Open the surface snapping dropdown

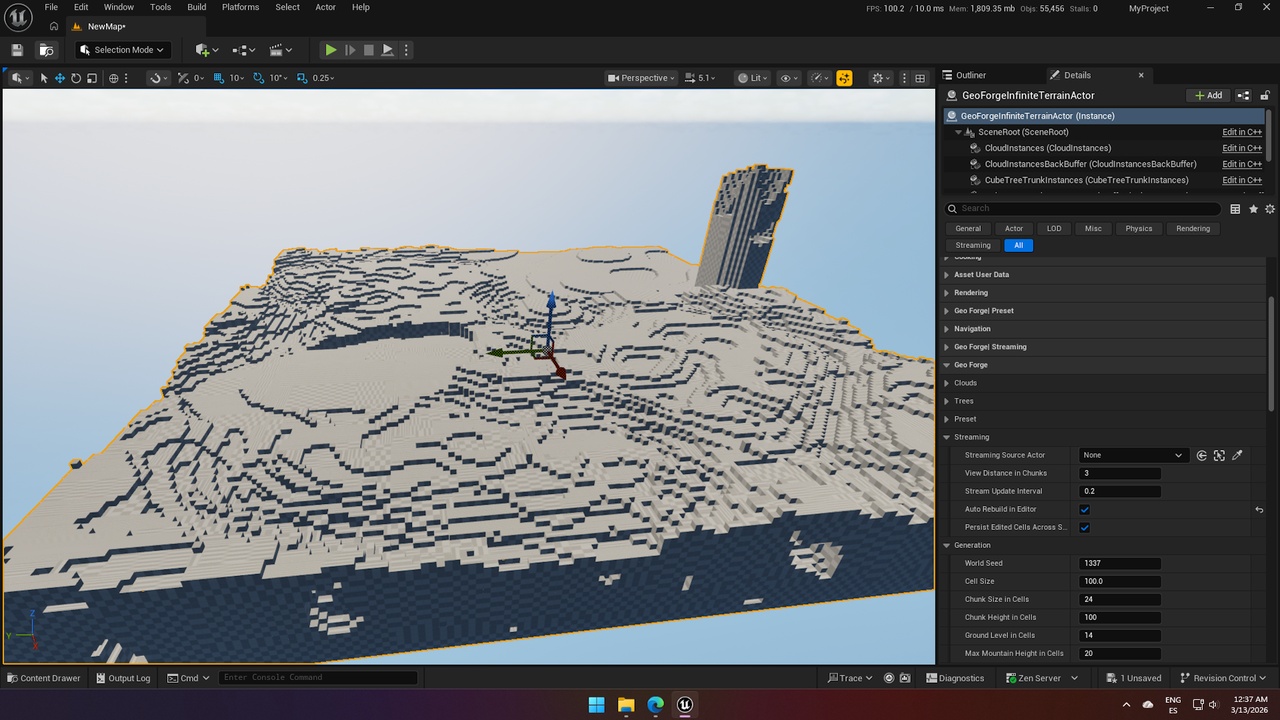158,78
